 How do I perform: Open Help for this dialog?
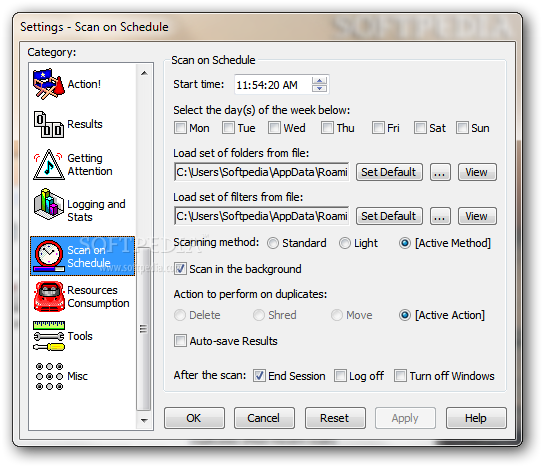pyautogui.click(x=476, y=418)
